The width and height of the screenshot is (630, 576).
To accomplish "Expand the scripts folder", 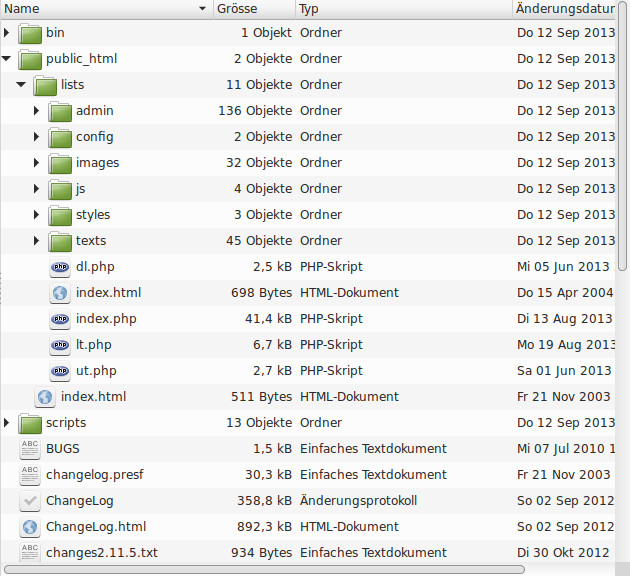I will (6, 423).
